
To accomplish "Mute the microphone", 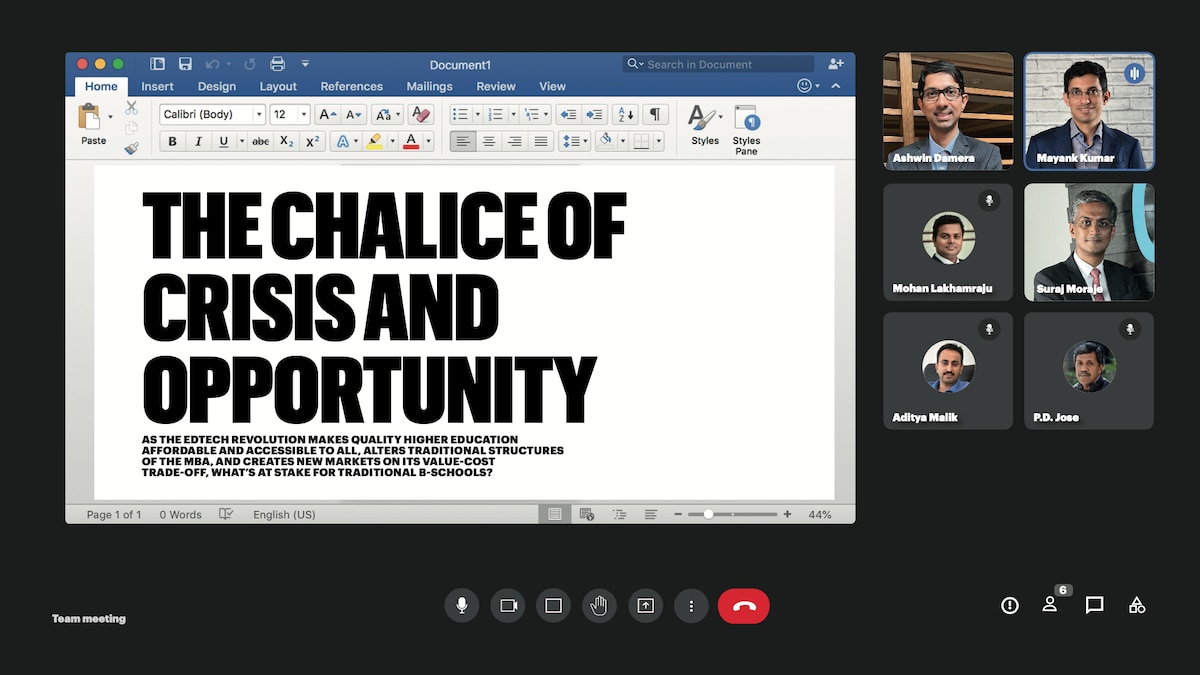I will point(461,605).
